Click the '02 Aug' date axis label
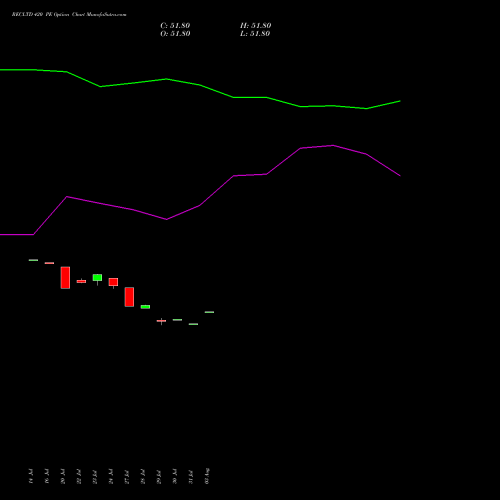500x500 pixels. tap(207, 476)
